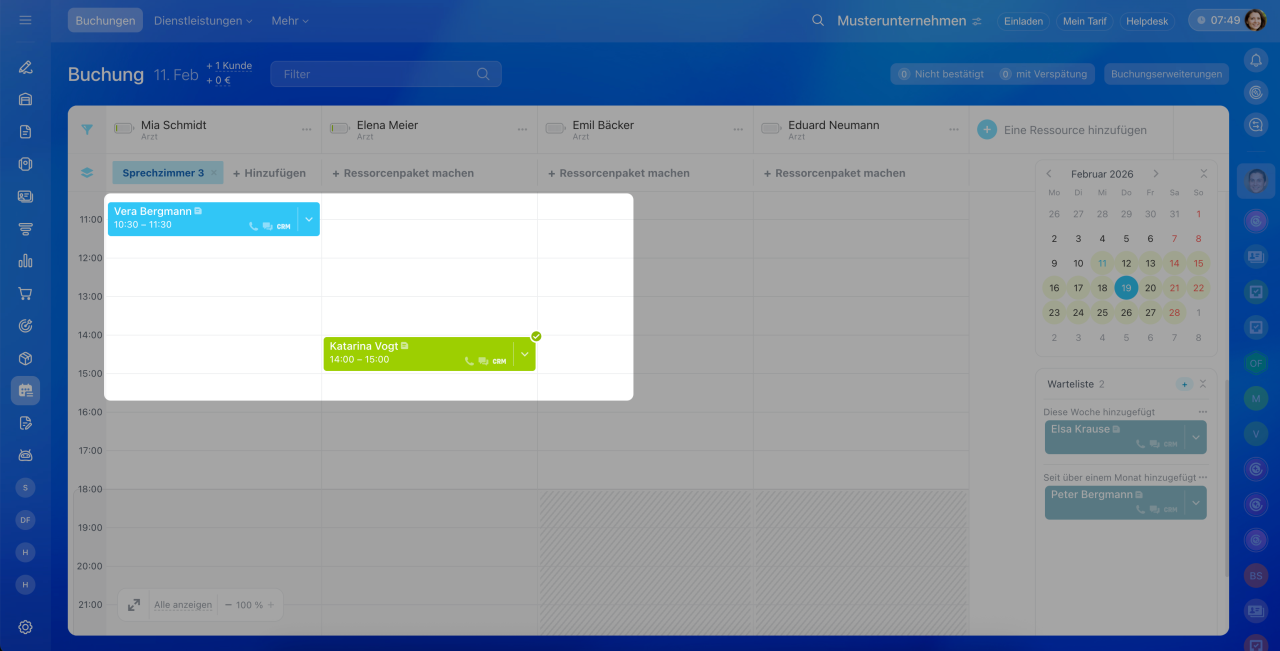Click the layers icon left of Sprechzimmer 3

(x=87, y=173)
